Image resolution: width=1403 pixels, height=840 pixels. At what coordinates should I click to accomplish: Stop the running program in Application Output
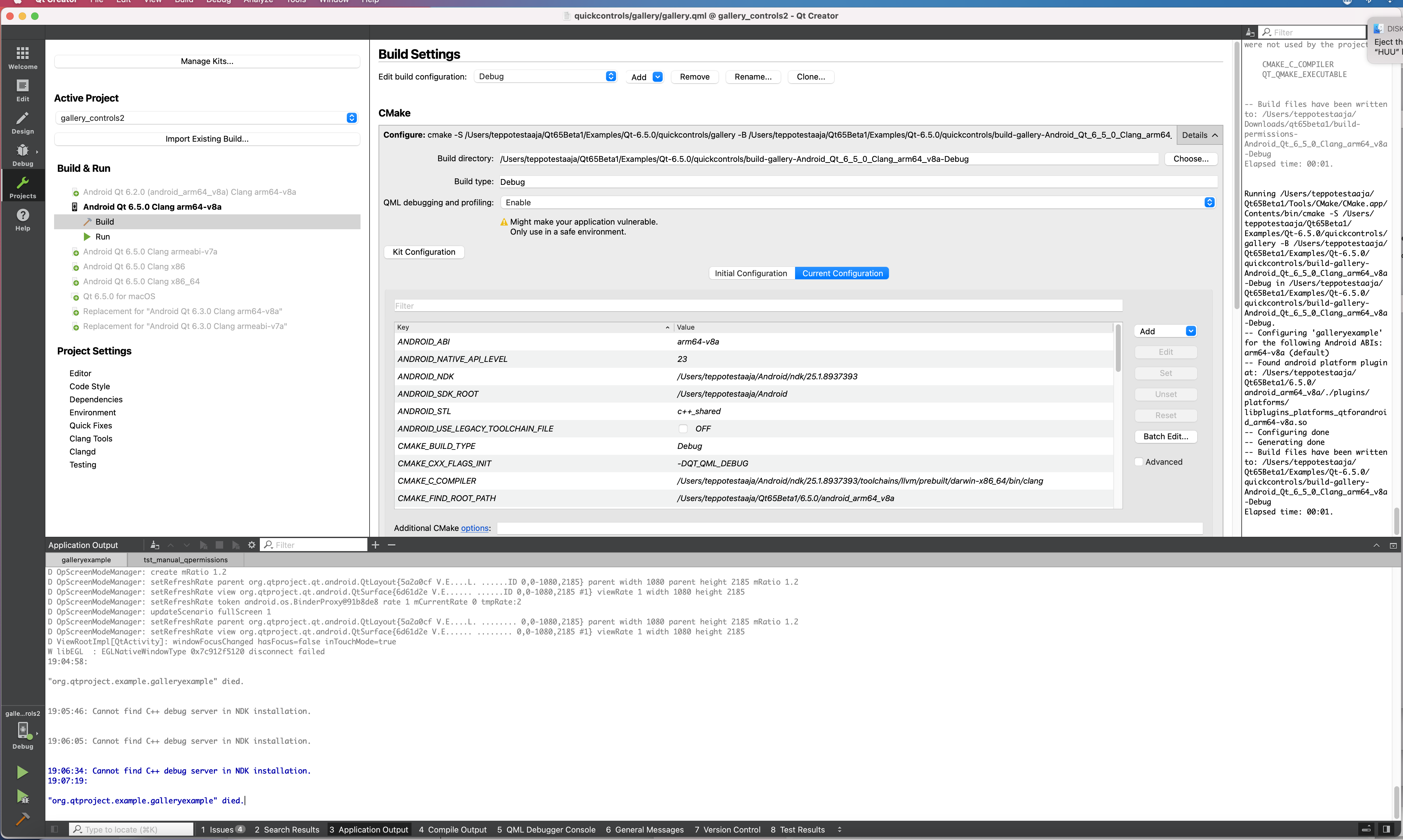coord(219,545)
